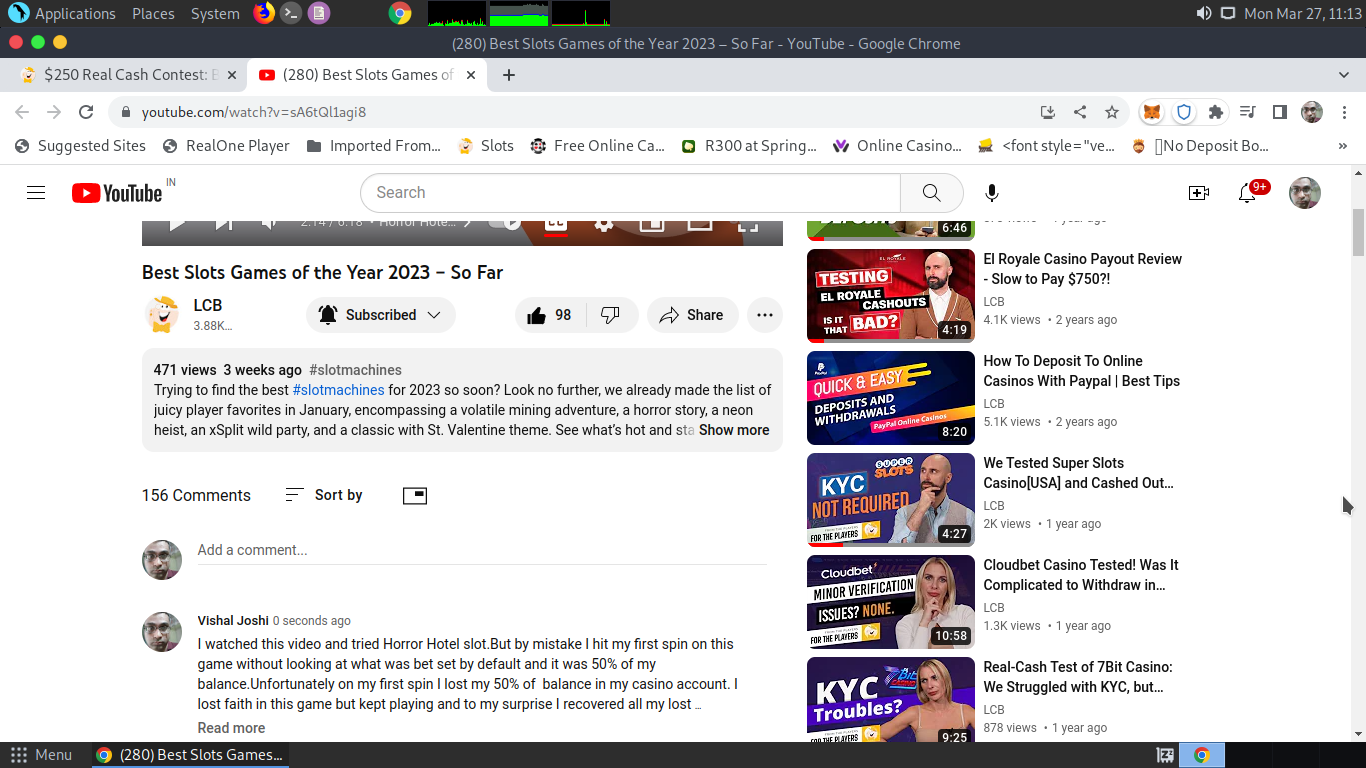Open YouTube notifications bell
This screenshot has width=1366, height=768.
tap(1247, 193)
